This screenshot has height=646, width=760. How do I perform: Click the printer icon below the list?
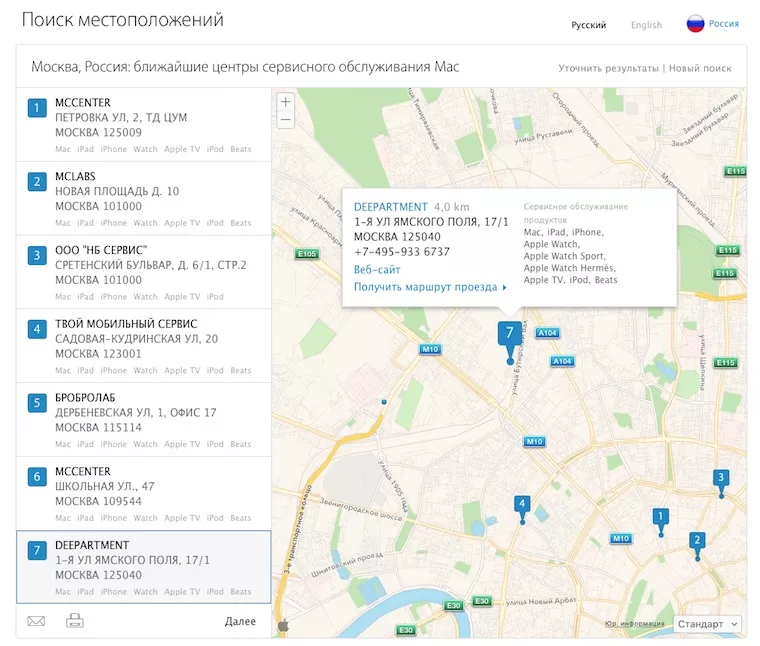point(75,621)
